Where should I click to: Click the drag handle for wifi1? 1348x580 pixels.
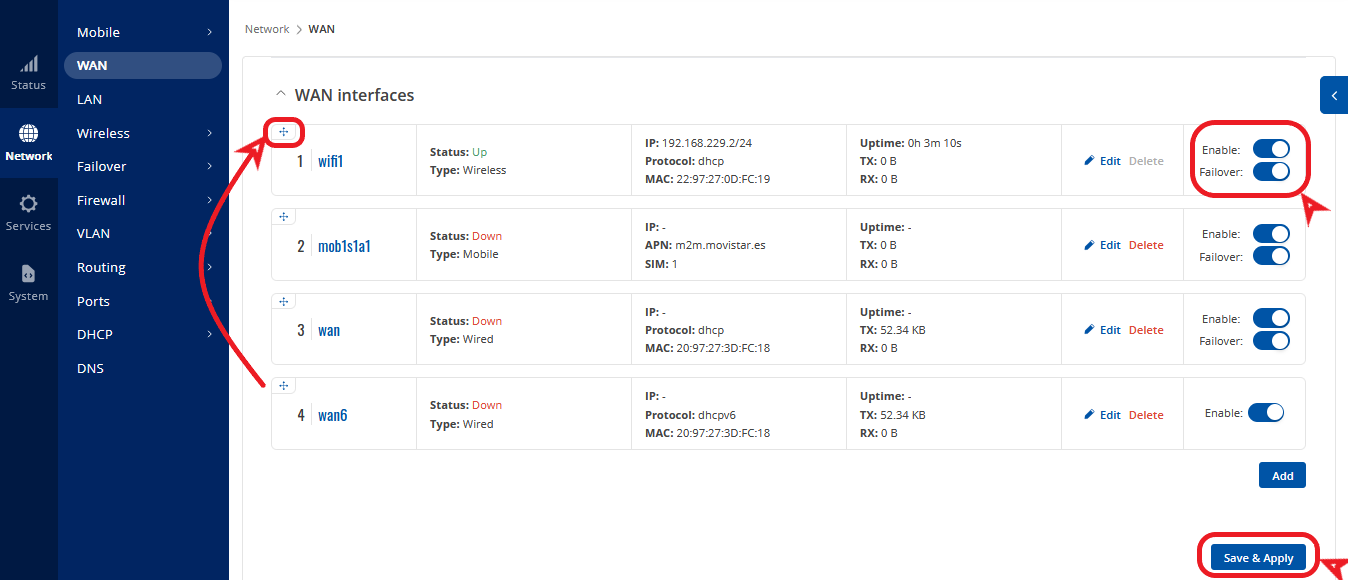(284, 132)
